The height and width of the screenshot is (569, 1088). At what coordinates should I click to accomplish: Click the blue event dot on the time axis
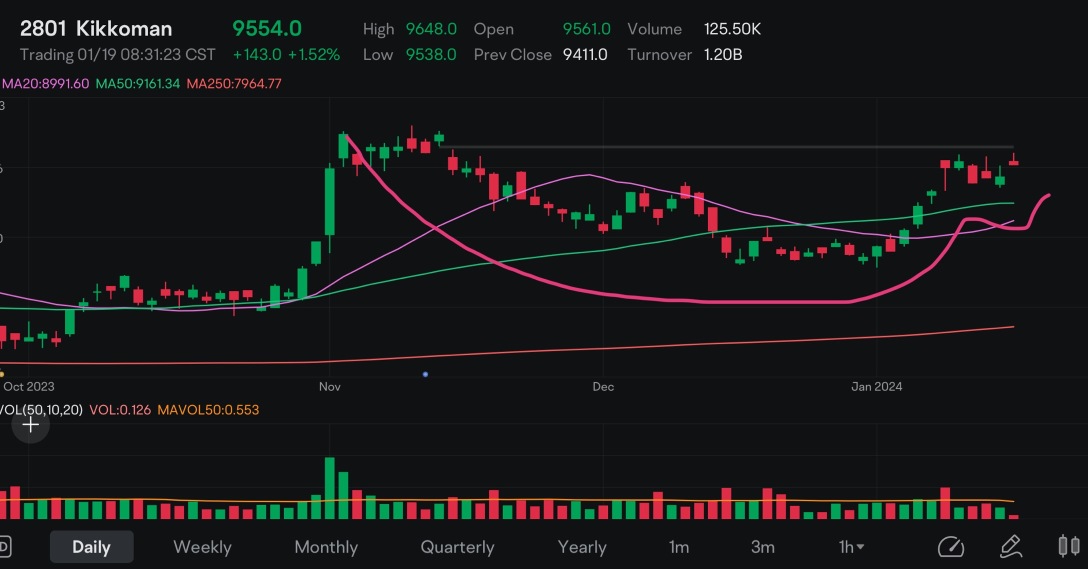point(425,374)
